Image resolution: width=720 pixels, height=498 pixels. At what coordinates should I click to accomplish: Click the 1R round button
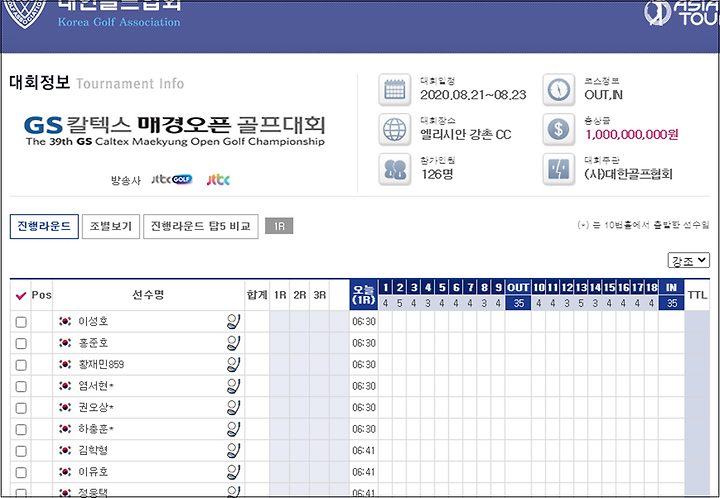(x=279, y=226)
